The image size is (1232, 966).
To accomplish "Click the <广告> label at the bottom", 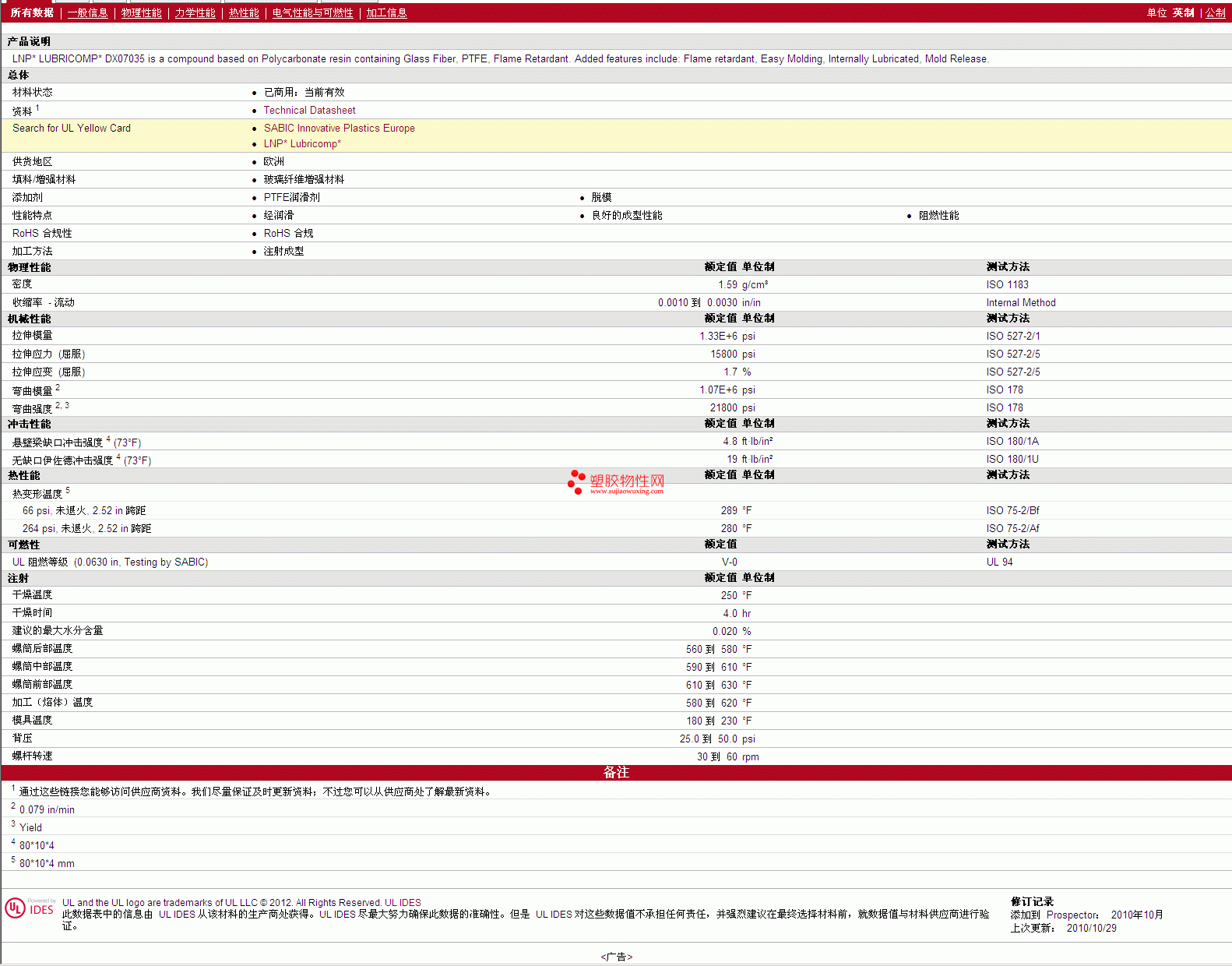I will tap(616, 957).
